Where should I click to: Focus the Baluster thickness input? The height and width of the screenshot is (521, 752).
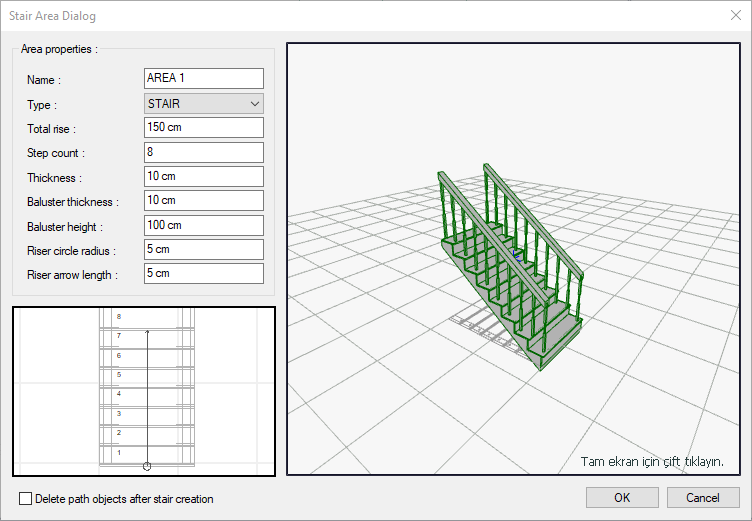[x=204, y=201]
